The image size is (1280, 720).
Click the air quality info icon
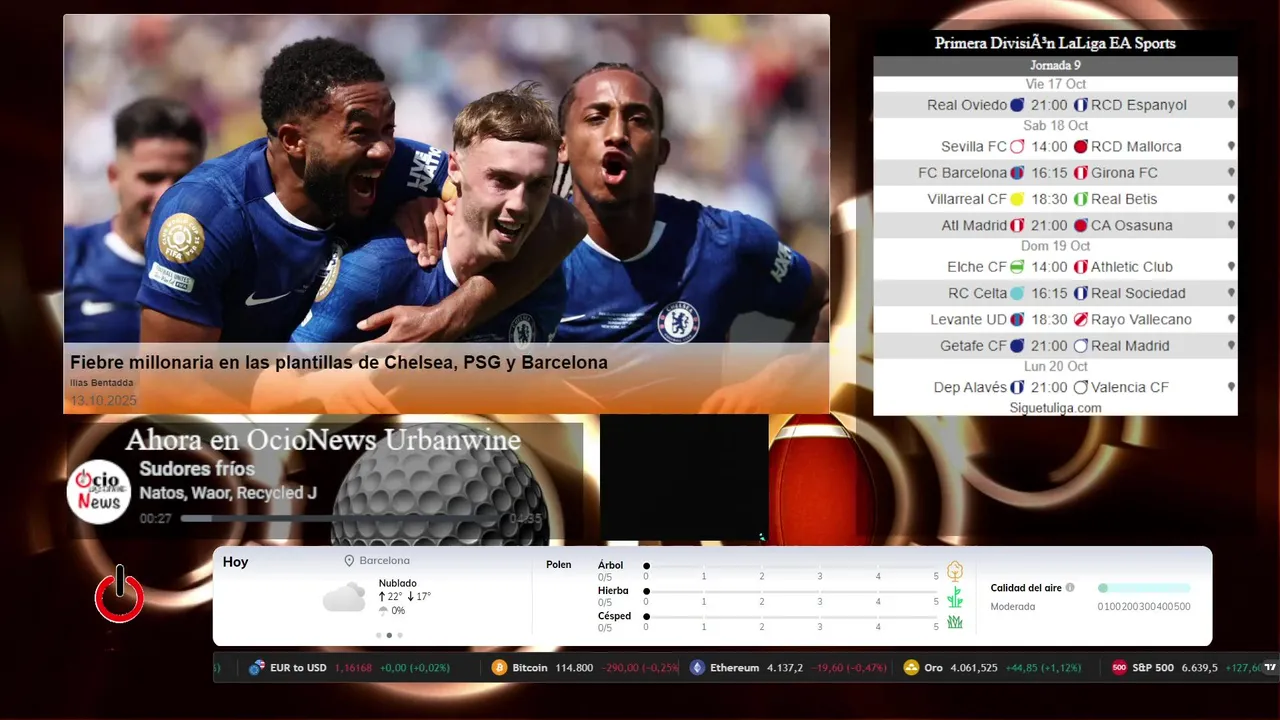1070,588
